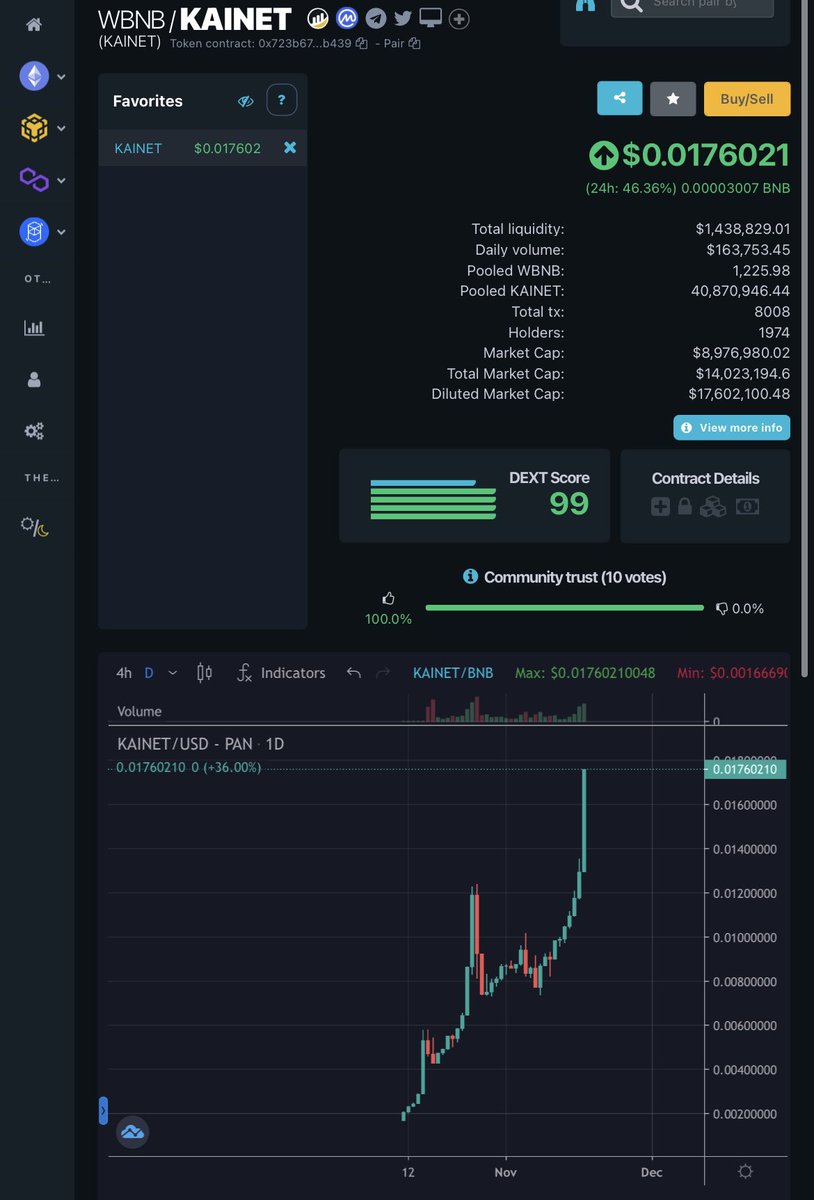Toggle favorites visibility eye icon

coord(245,101)
